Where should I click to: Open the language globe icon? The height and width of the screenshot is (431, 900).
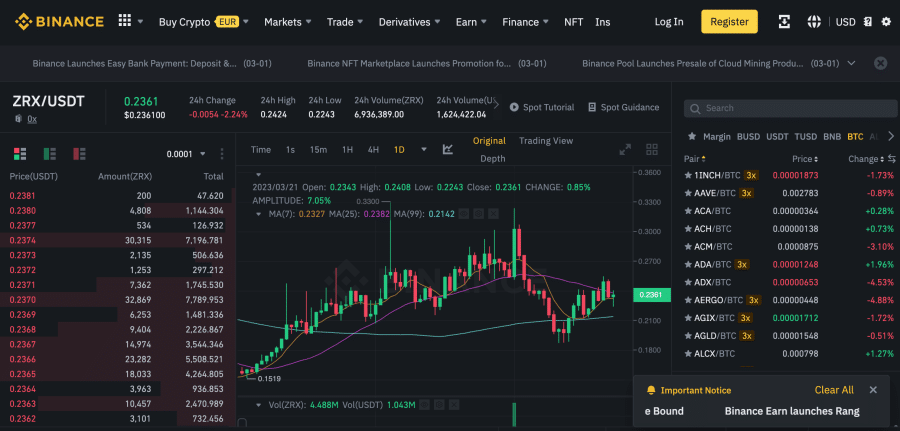[814, 22]
